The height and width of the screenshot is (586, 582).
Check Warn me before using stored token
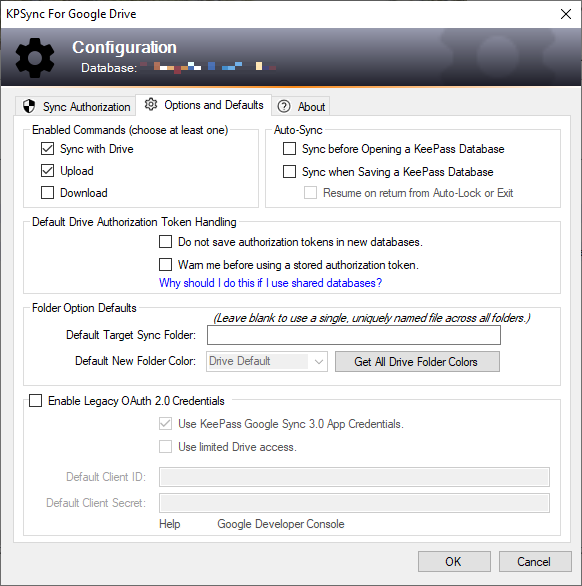click(x=166, y=265)
